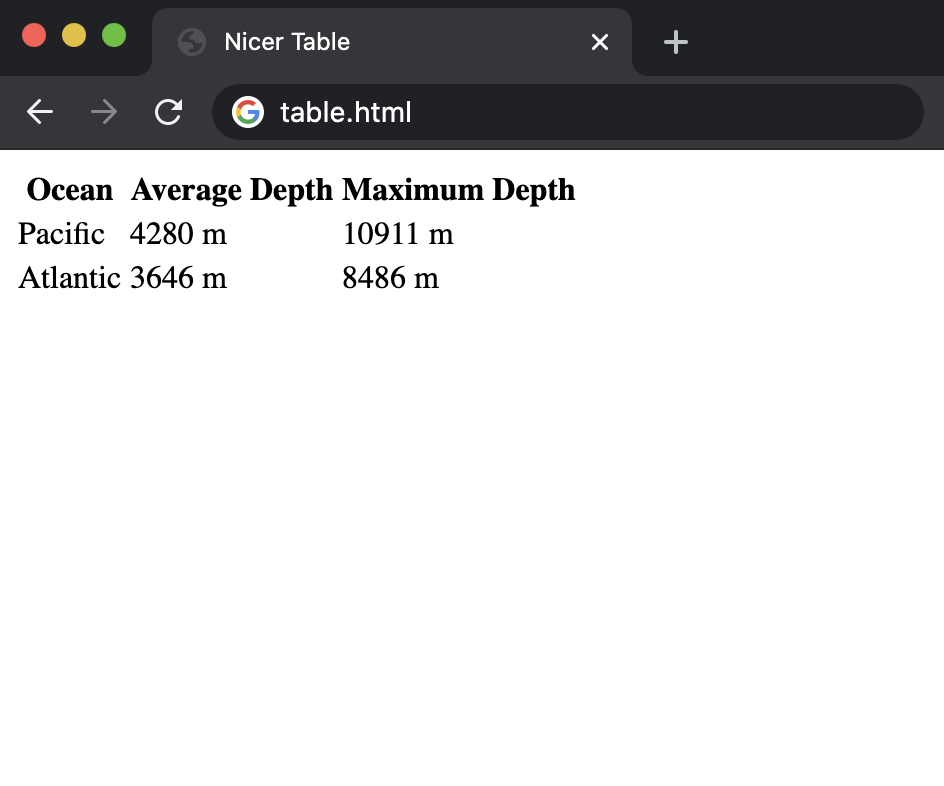Close the Nicer Table tab
944x786 pixels.
[600, 42]
